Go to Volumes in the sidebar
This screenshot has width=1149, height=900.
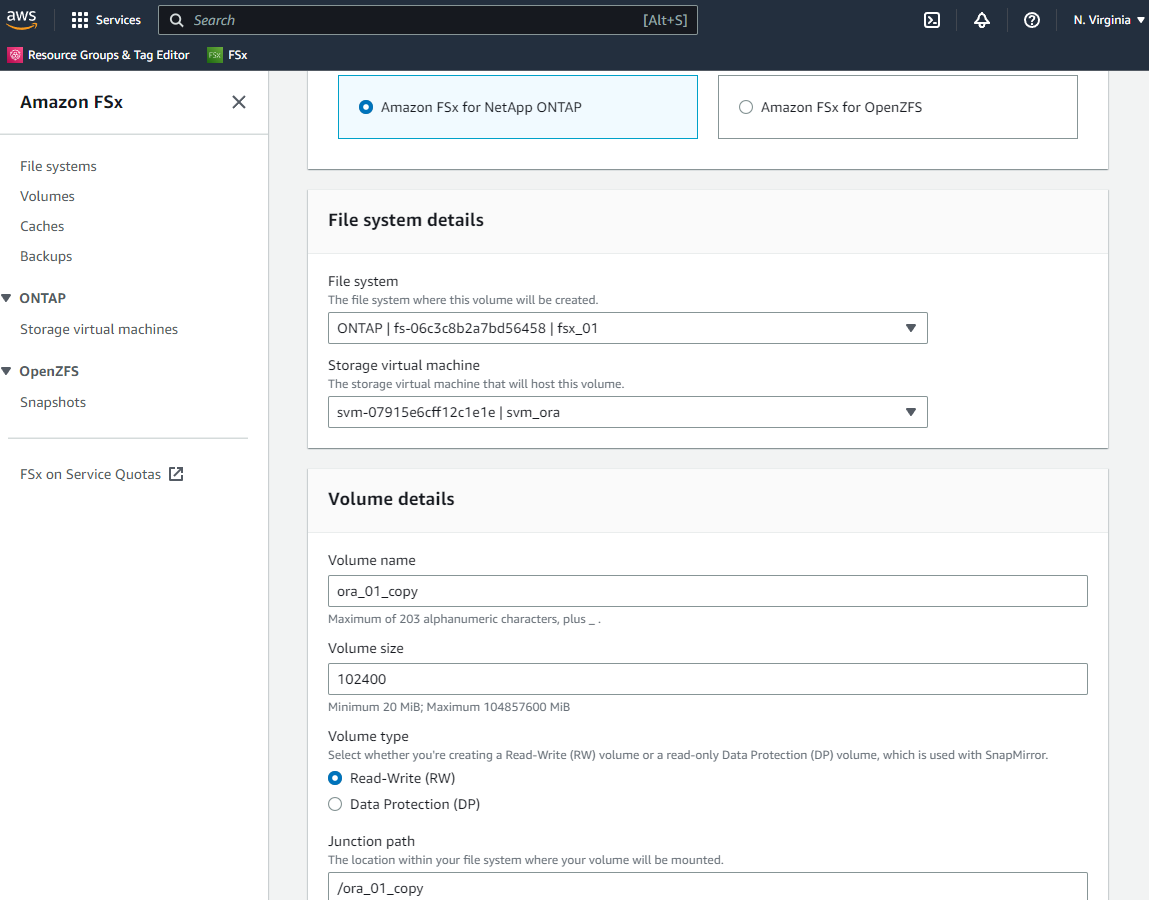[x=47, y=196]
